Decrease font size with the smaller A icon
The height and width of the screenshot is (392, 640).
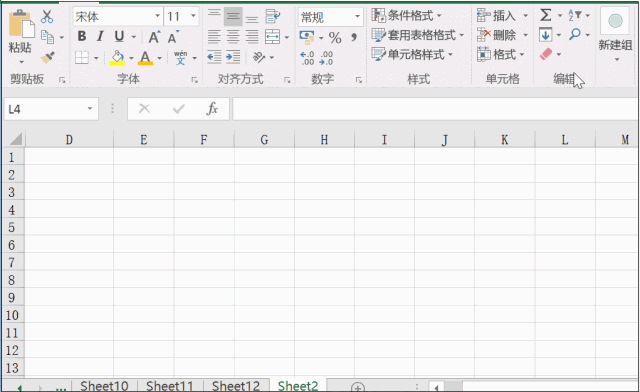173,37
